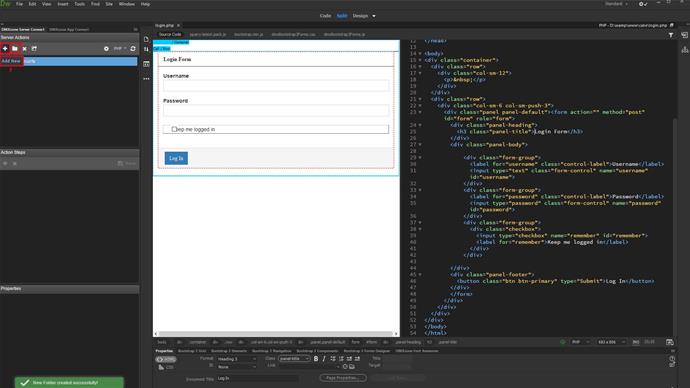Screen dimensions: 690x388
Task: Click the Login Form heading in design view
Action: 177,59
